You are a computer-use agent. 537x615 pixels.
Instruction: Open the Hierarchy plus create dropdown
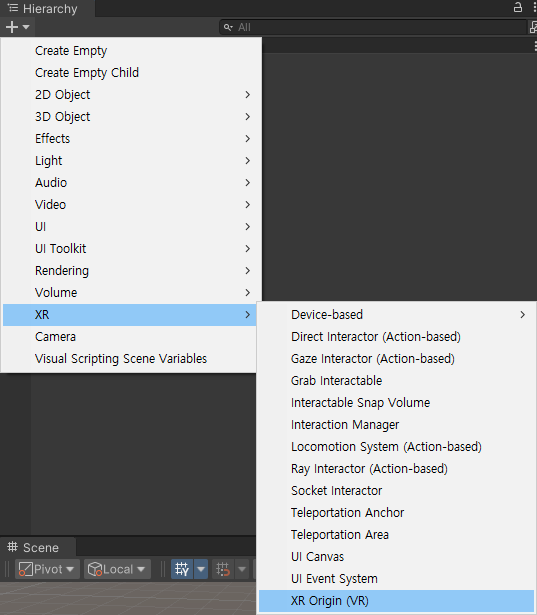[18, 27]
